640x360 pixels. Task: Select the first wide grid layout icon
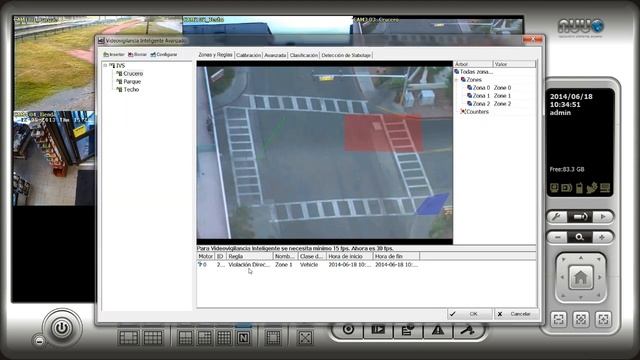pos(129,338)
